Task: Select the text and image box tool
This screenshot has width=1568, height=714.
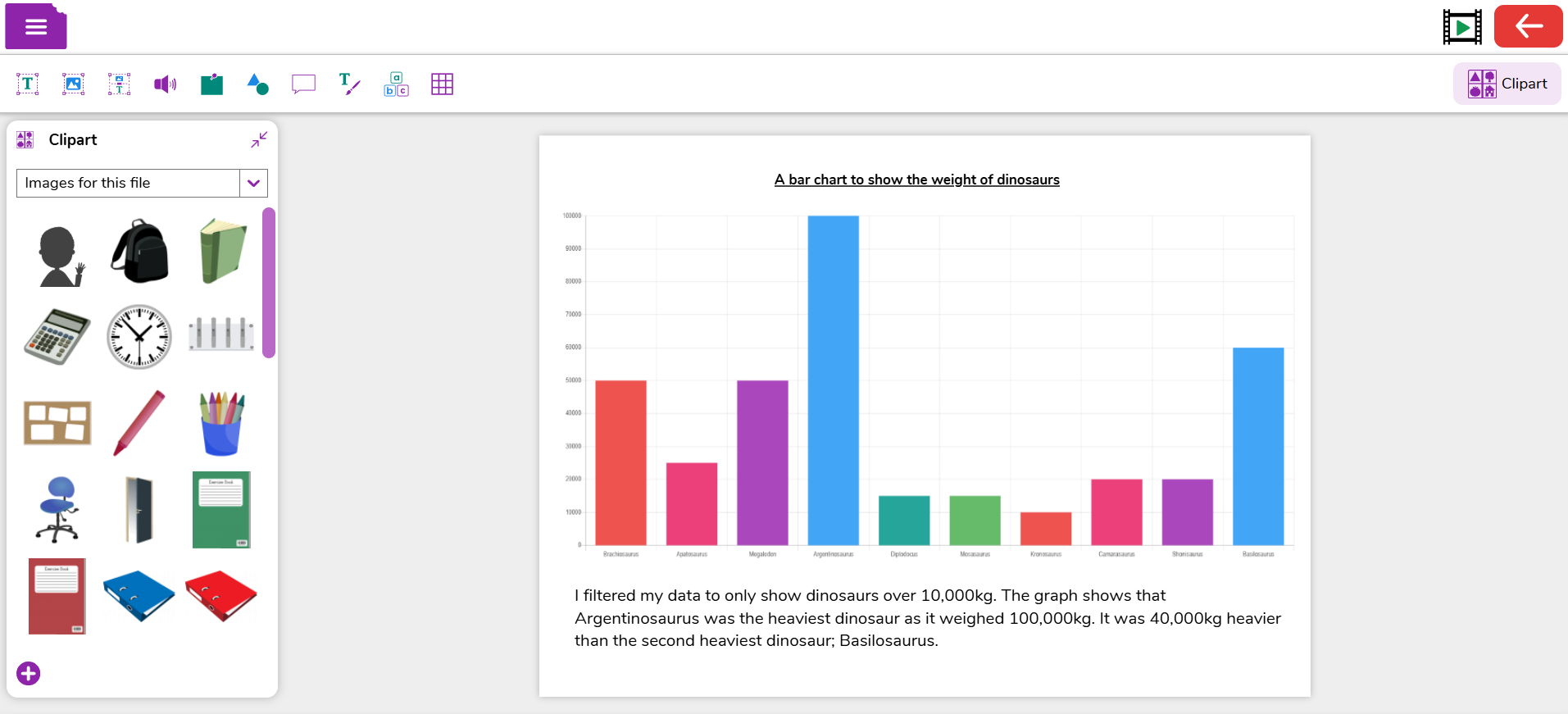Action: [x=120, y=84]
